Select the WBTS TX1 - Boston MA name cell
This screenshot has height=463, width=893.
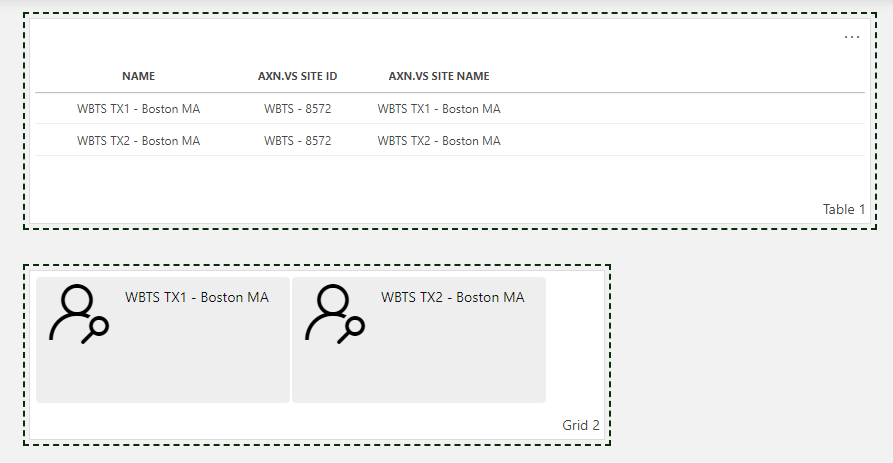point(138,109)
